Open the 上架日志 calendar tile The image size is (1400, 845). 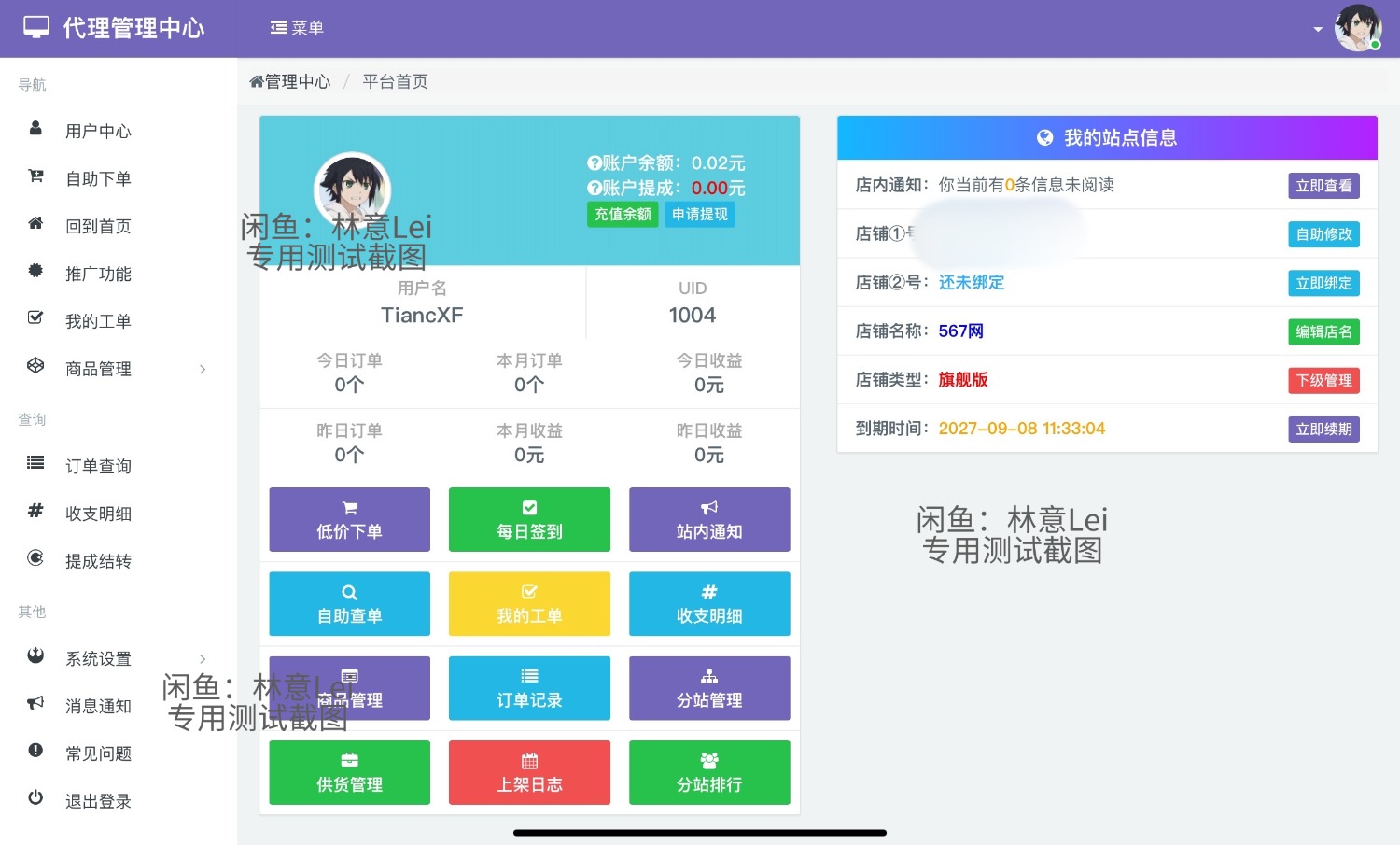click(529, 772)
